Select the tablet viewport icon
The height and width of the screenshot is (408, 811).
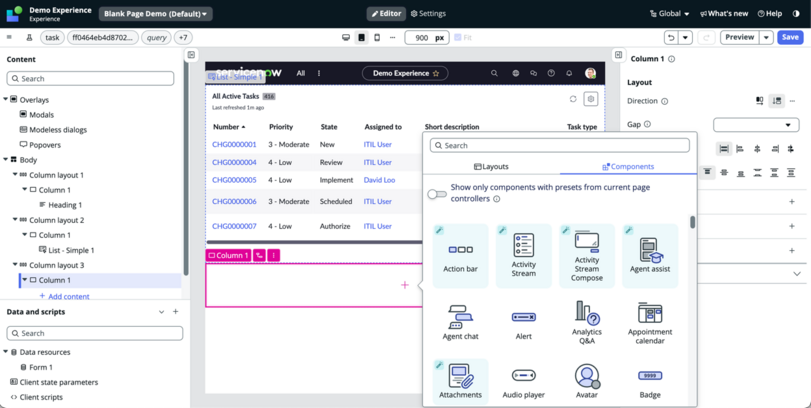click(362, 38)
